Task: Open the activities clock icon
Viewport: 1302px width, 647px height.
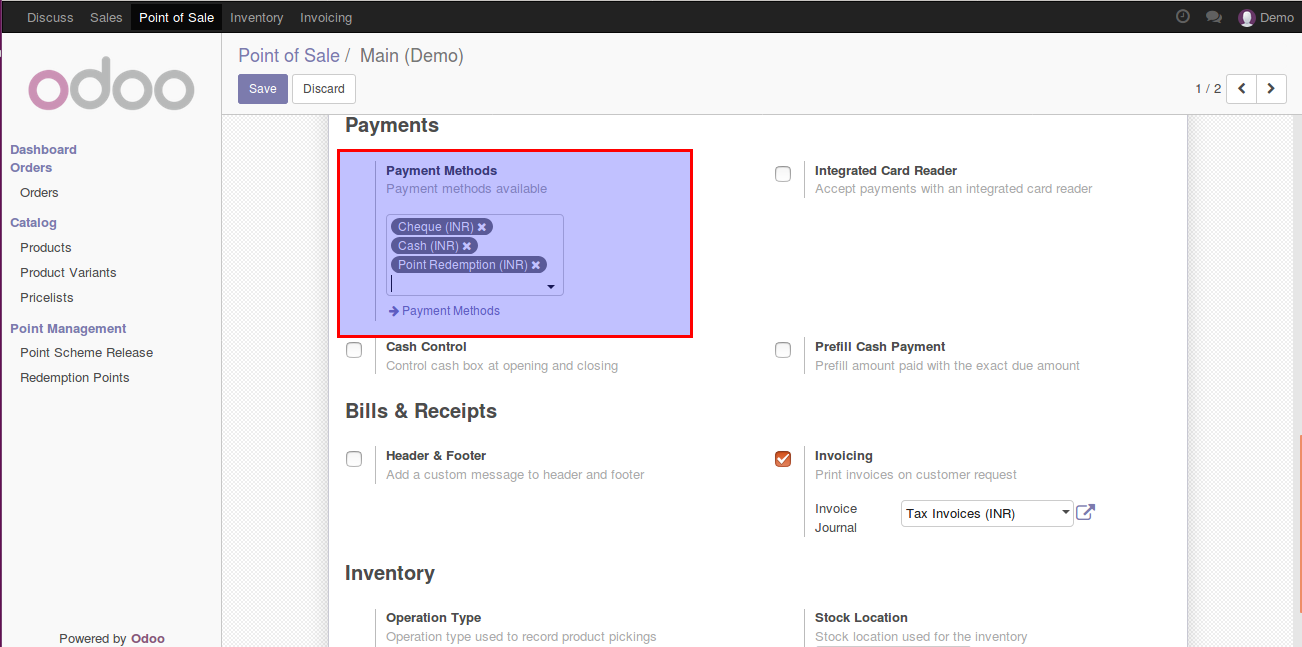Action: pos(1183,17)
